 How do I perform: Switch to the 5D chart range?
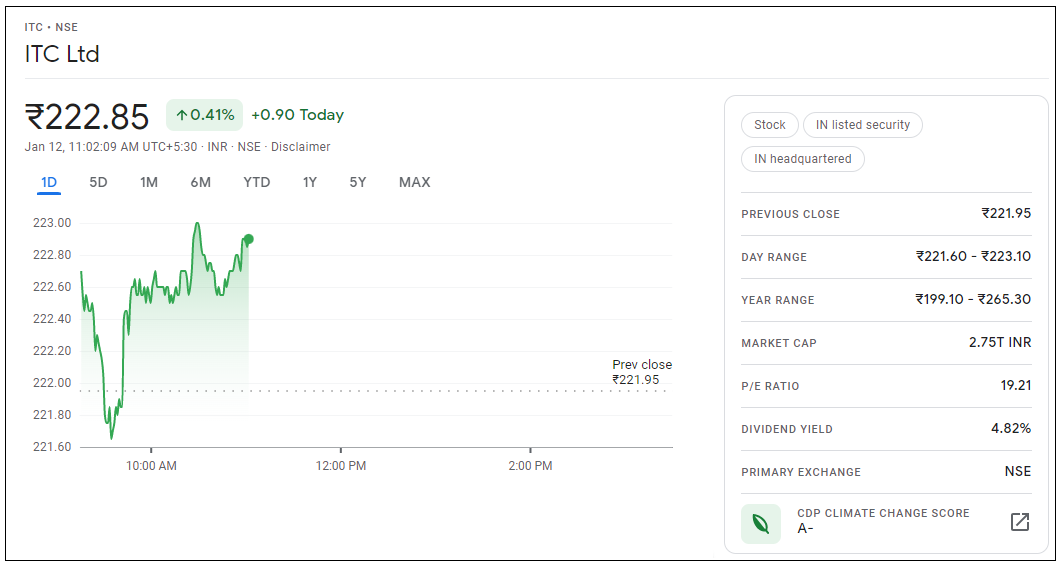click(x=98, y=182)
